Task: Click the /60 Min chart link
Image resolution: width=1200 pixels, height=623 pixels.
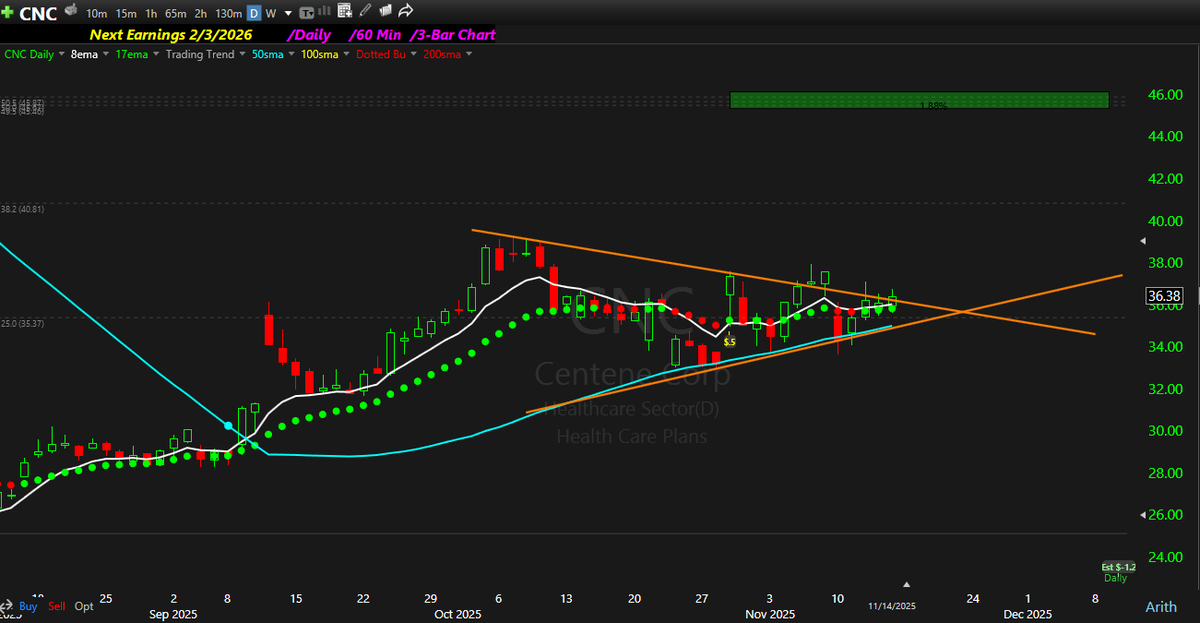Action: click(x=375, y=35)
